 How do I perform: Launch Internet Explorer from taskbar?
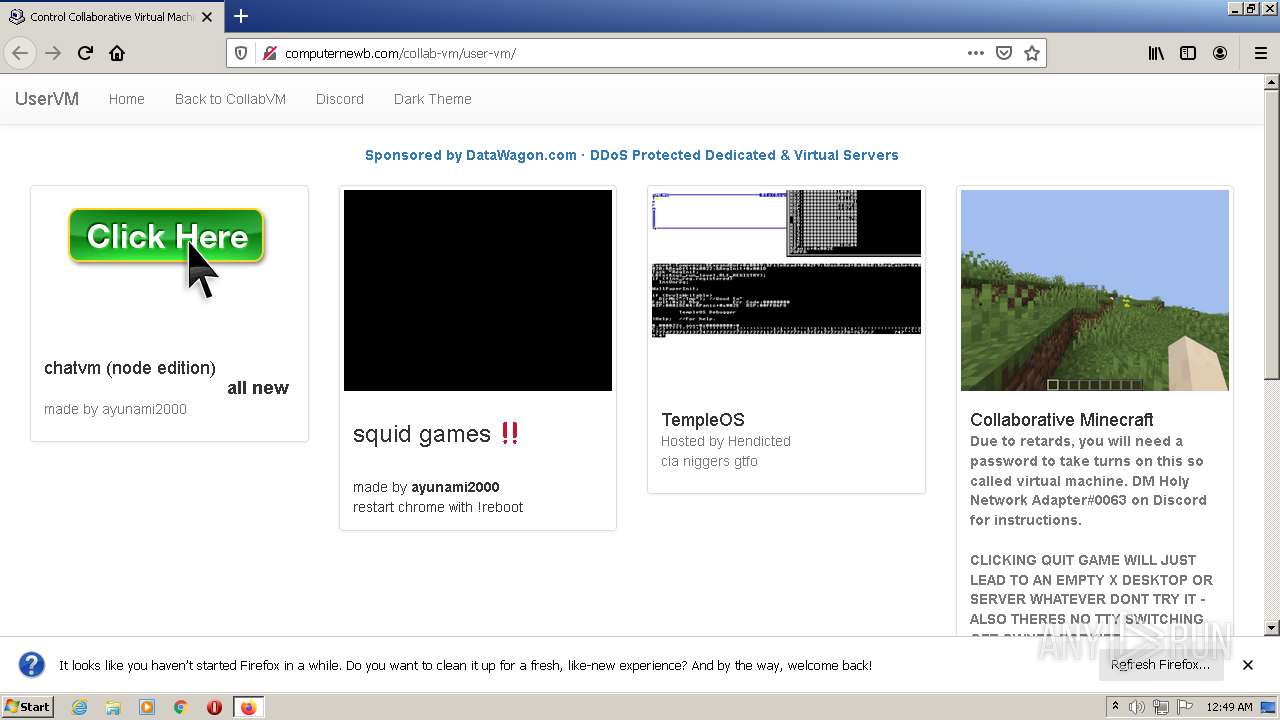[x=79, y=707]
